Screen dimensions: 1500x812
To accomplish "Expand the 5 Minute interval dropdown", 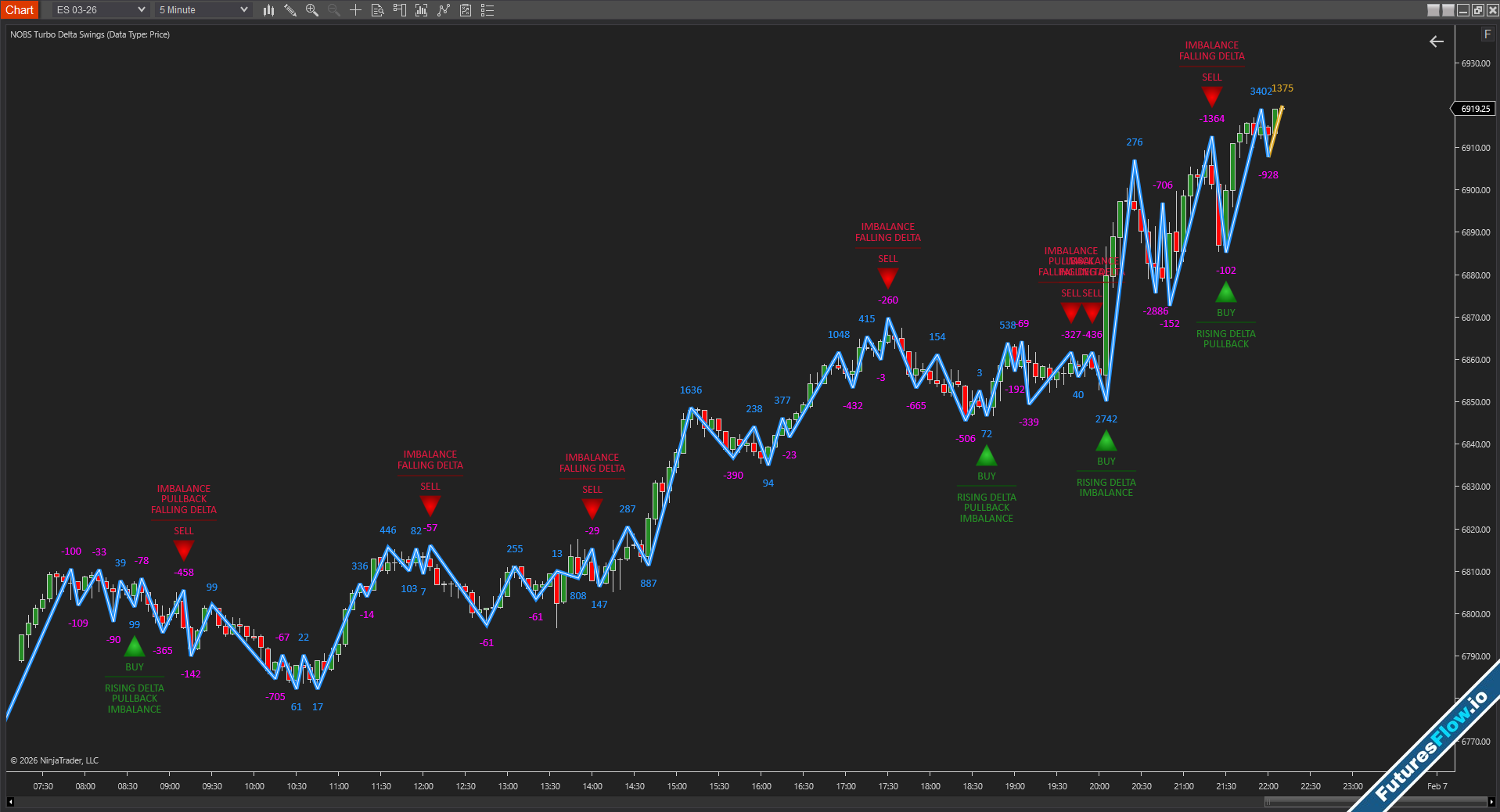I will (203, 10).
